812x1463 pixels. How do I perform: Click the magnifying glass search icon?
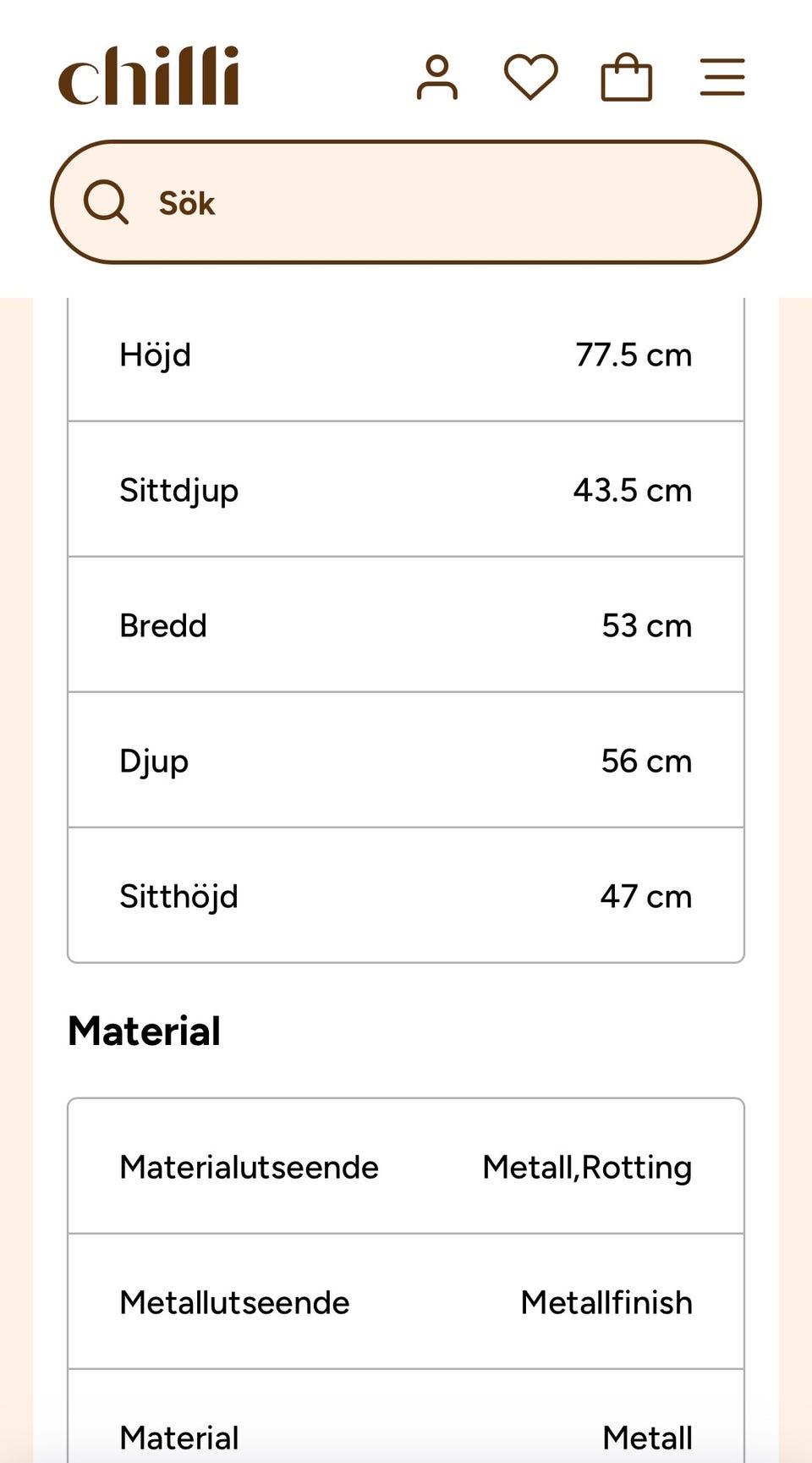(106, 202)
